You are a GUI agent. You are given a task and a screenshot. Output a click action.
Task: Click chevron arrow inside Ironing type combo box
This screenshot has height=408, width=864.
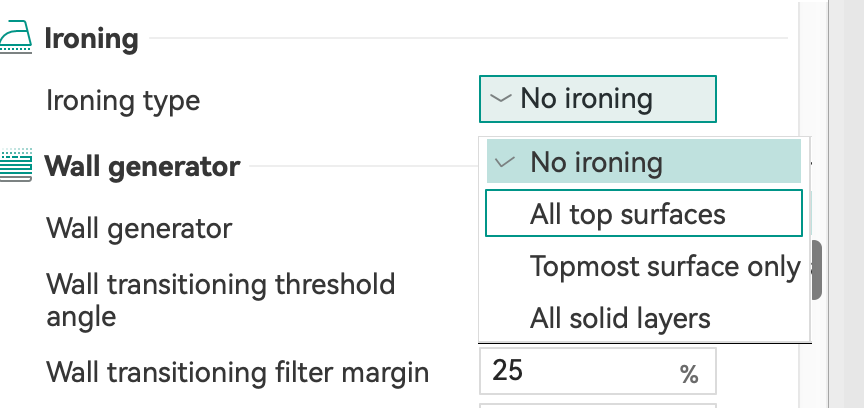tap(500, 99)
